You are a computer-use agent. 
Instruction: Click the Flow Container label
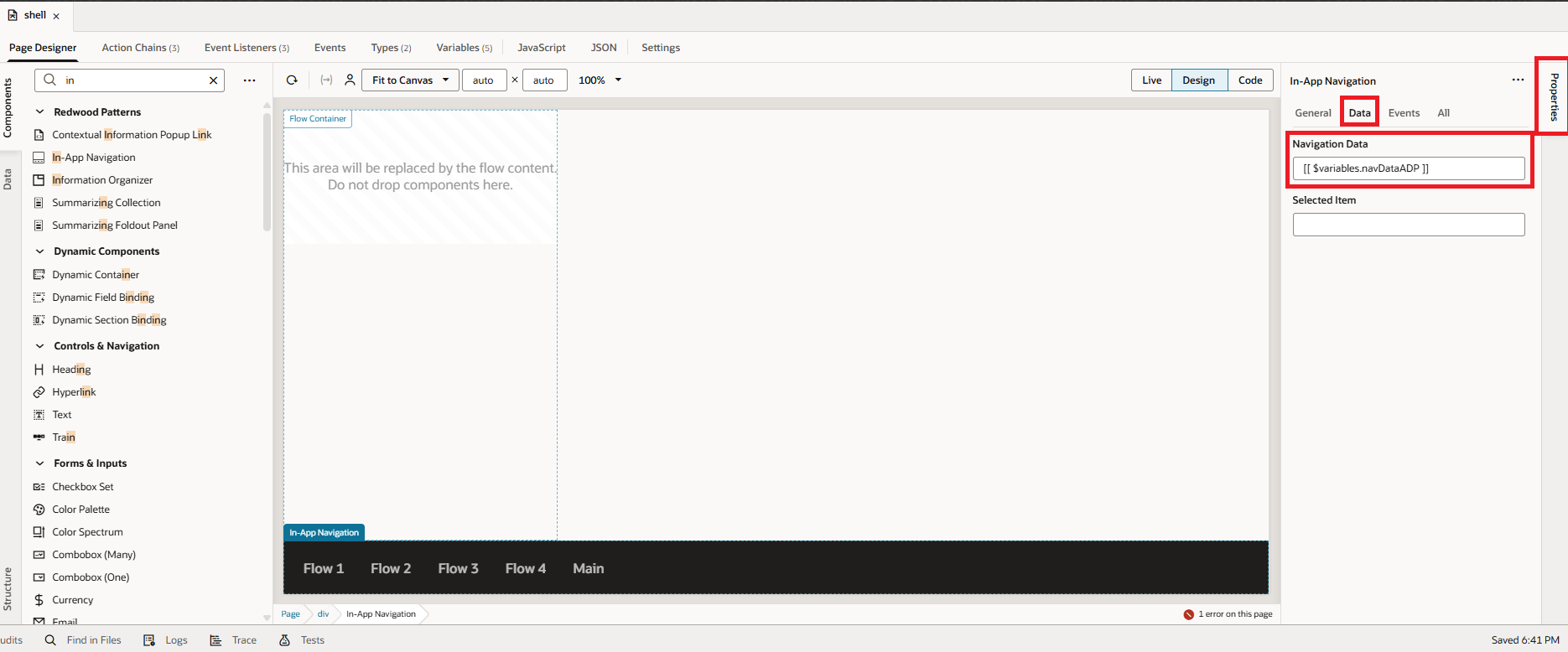click(x=318, y=119)
